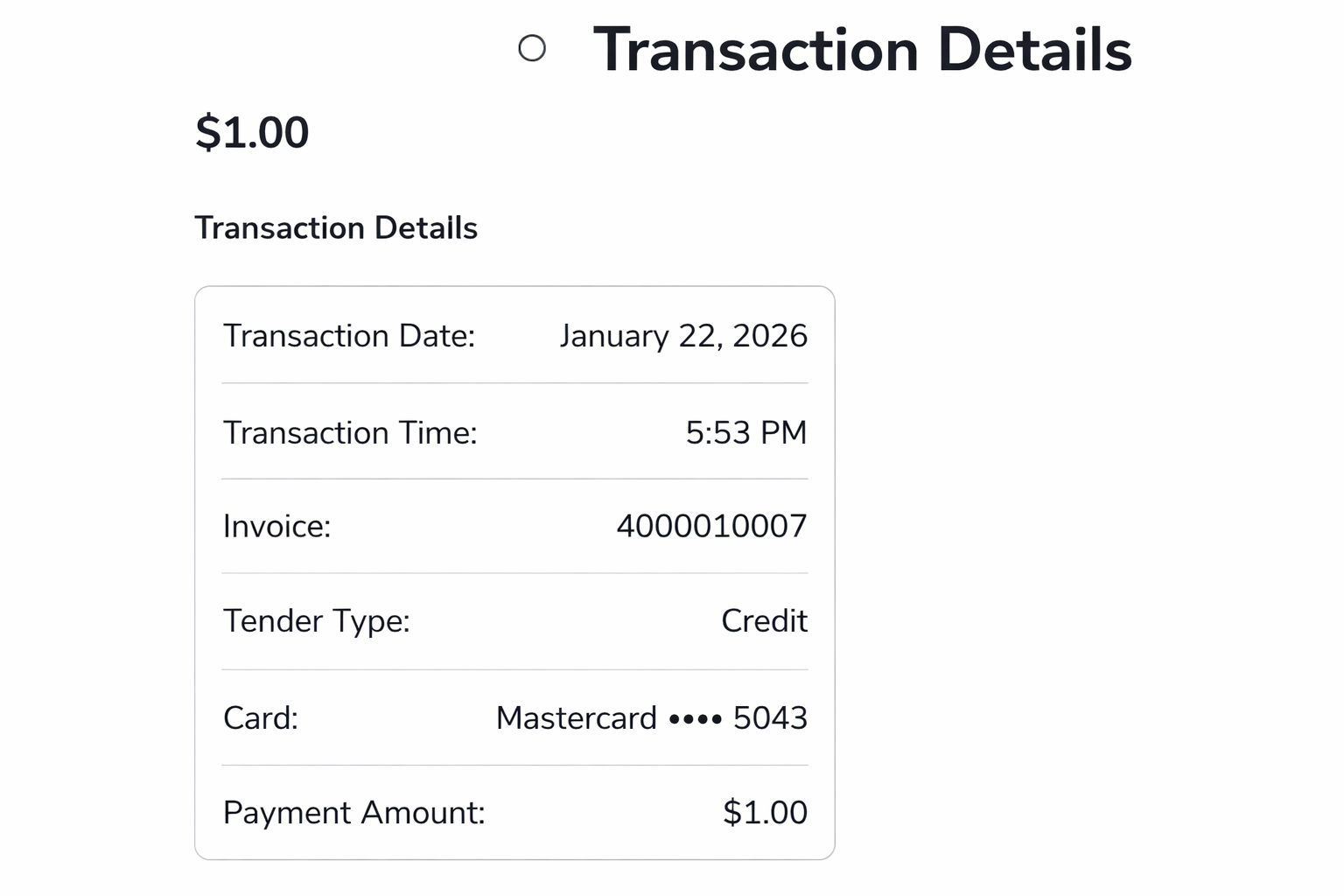Select the Transaction Time label
The image size is (1344, 896).
tap(350, 433)
